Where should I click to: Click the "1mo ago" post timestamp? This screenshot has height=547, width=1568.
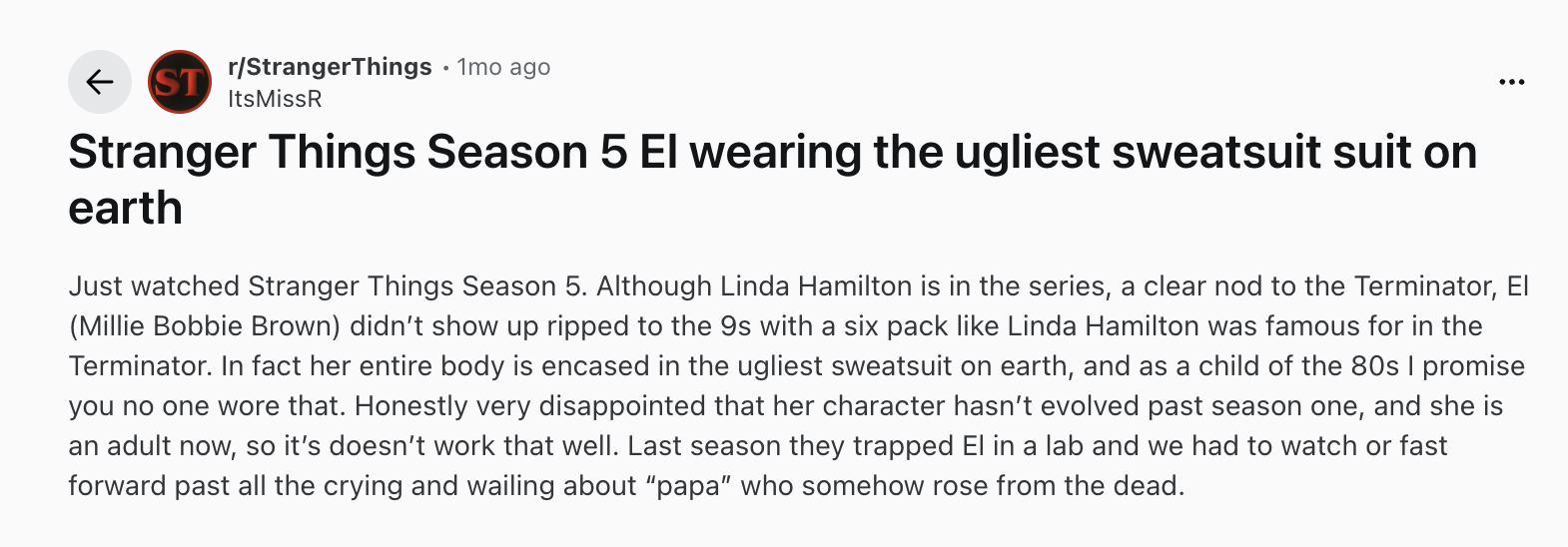503,67
